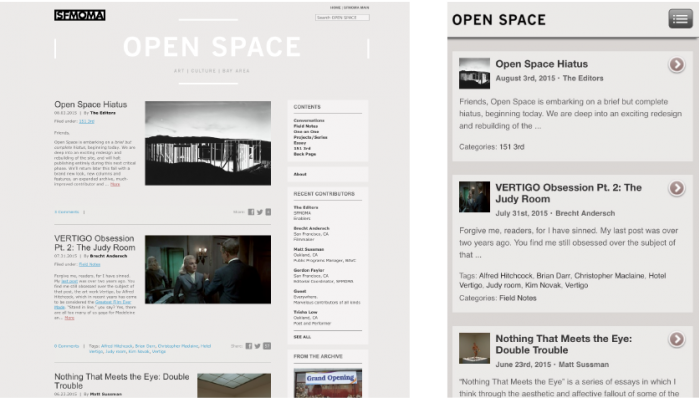Open Gordon Faylor in Recent Contributors
This screenshot has height=398, width=700.
(x=308, y=270)
